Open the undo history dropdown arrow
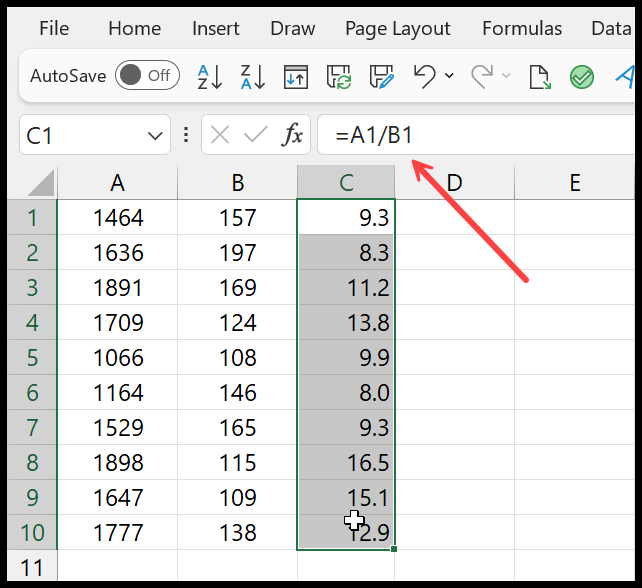The width and height of the screenshot is (642, 588). point(449,76)
